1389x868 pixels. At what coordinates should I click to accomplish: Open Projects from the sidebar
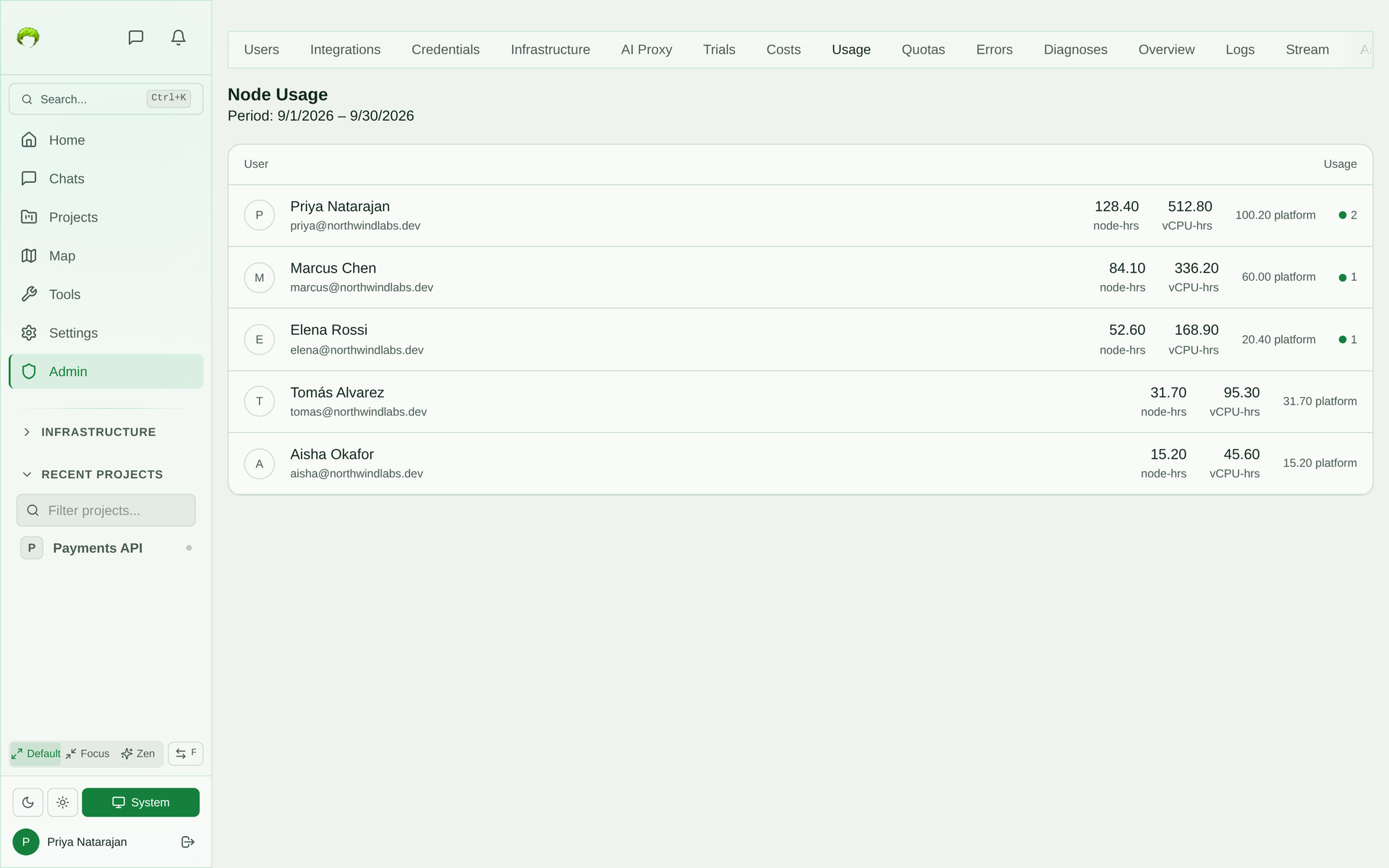tap(106, 217)
